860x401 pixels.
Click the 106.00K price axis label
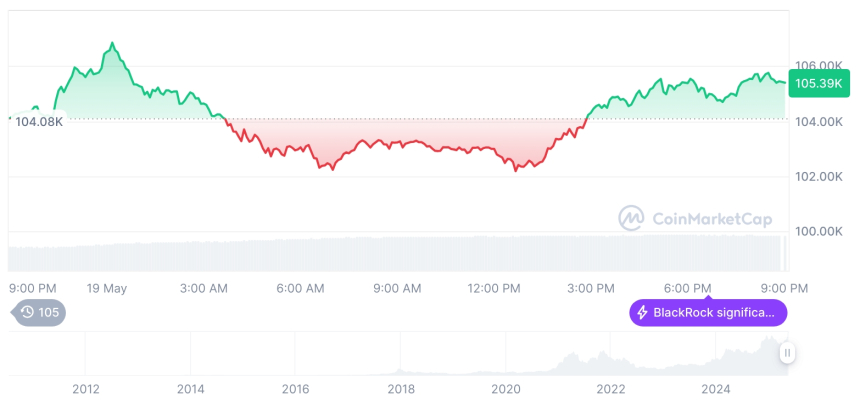point(816,66)
